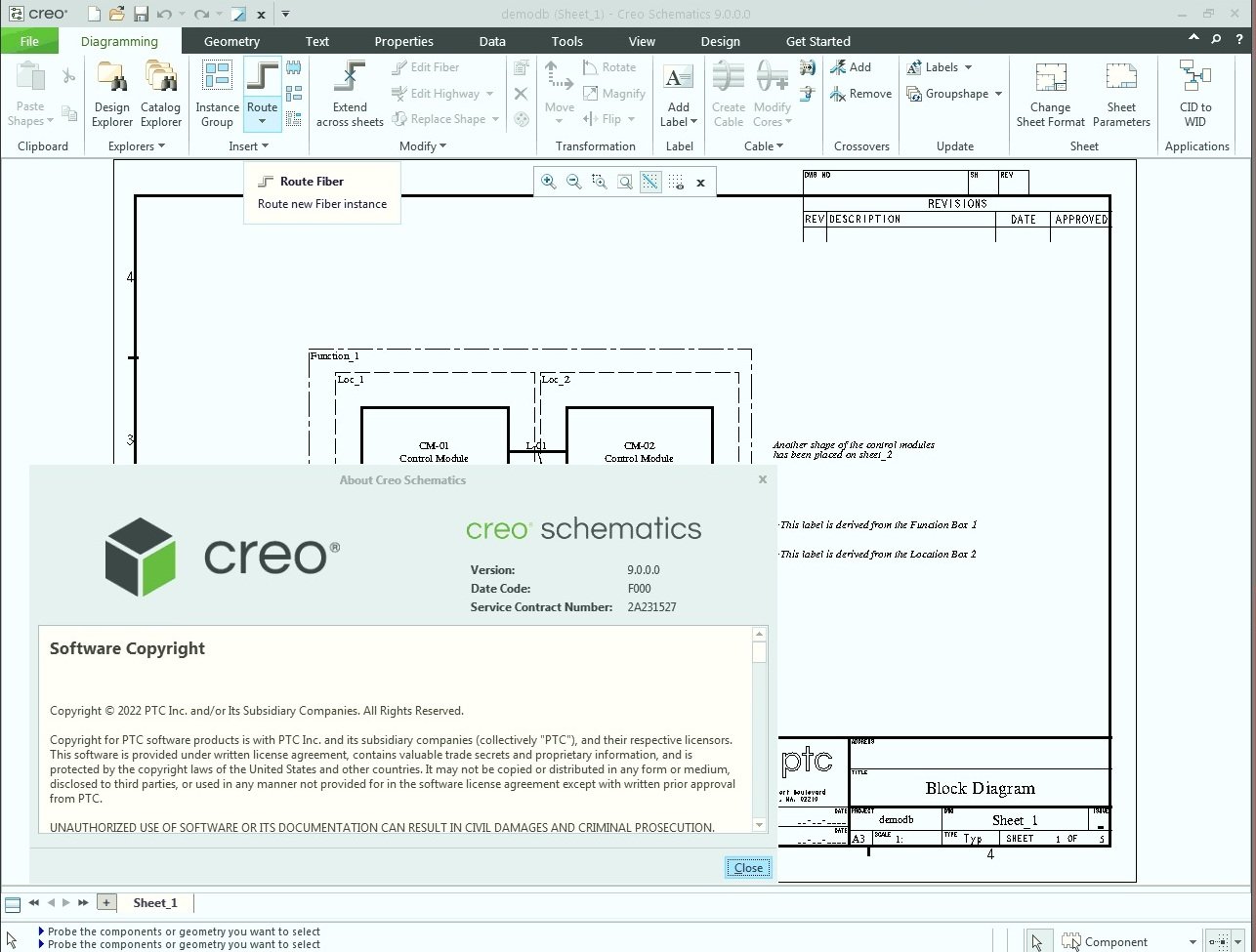Open Catalog Explorer
This screenshot has height=952, width=1256.
tap(161, 94)
